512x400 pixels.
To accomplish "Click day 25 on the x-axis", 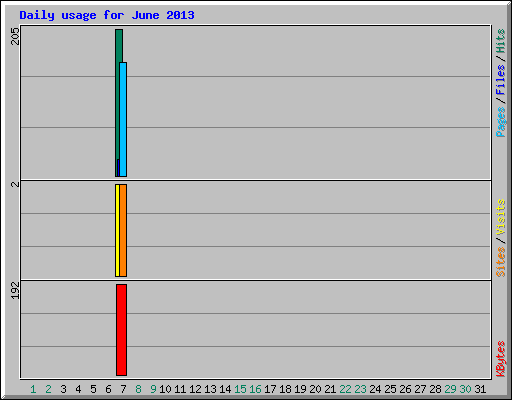I will (390, 389).
